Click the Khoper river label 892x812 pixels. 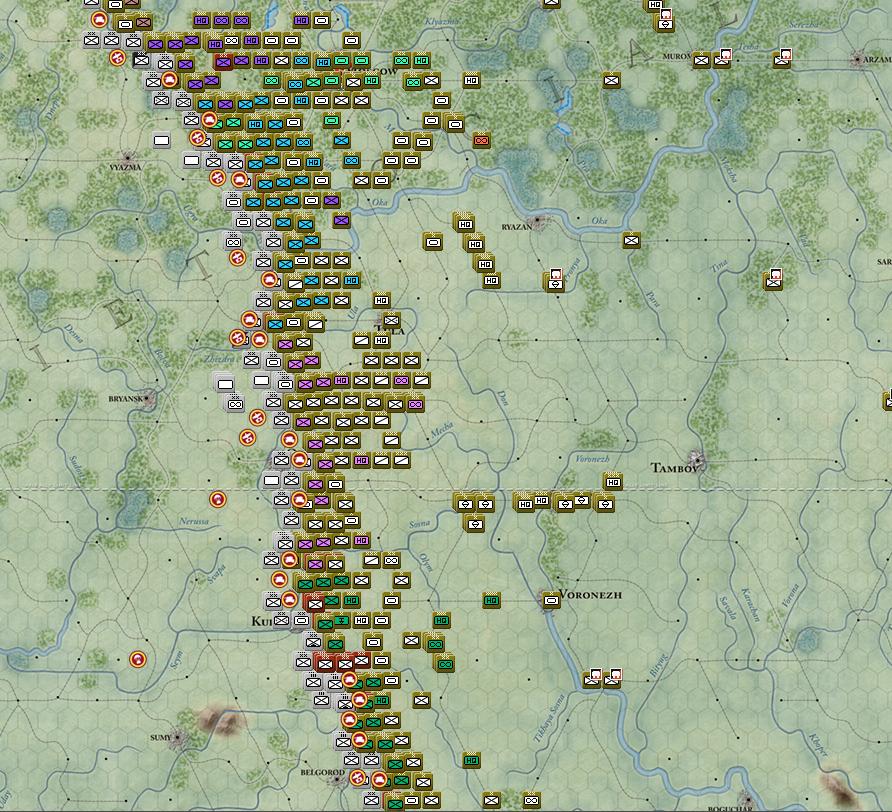point(818,745)
